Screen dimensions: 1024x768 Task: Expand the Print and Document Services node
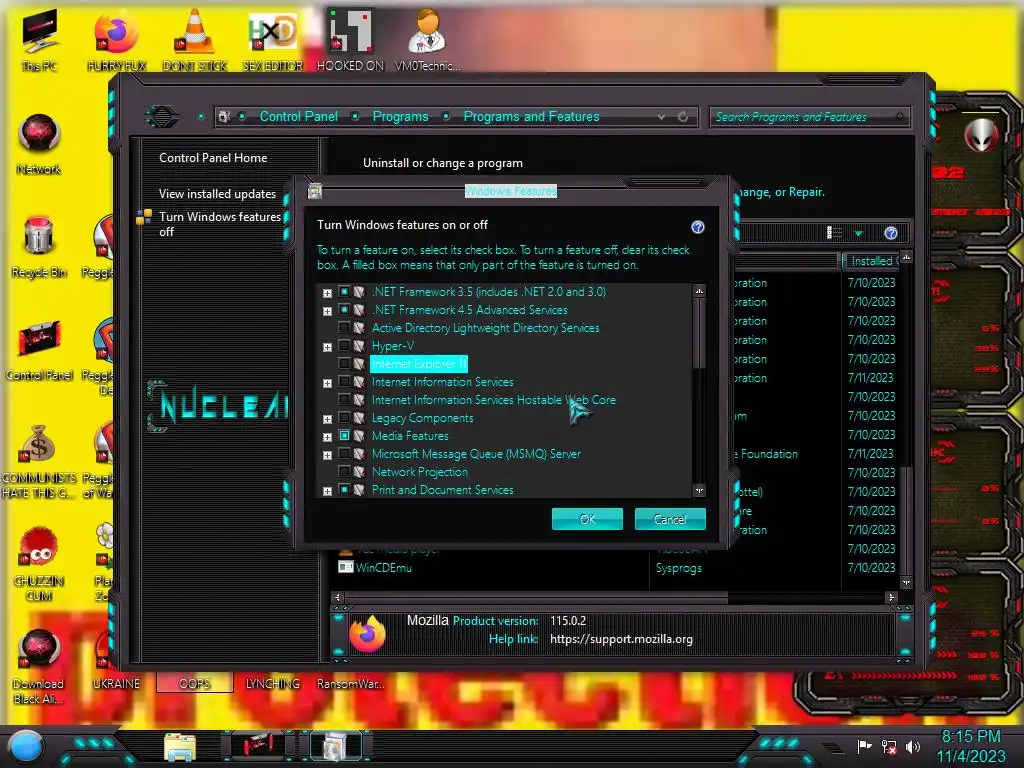[327, 490]
